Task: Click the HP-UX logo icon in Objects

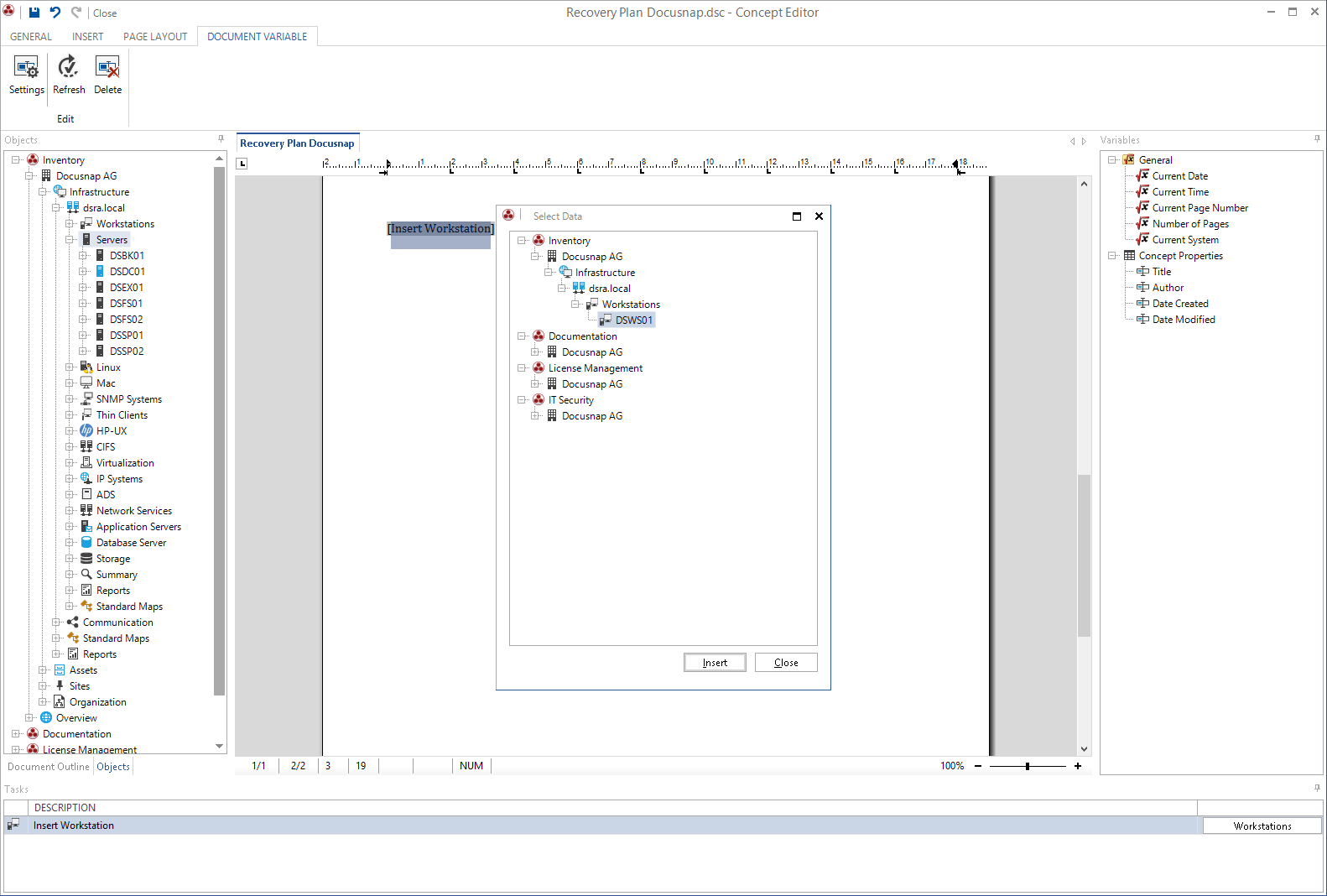Action: tap(86, 431)
